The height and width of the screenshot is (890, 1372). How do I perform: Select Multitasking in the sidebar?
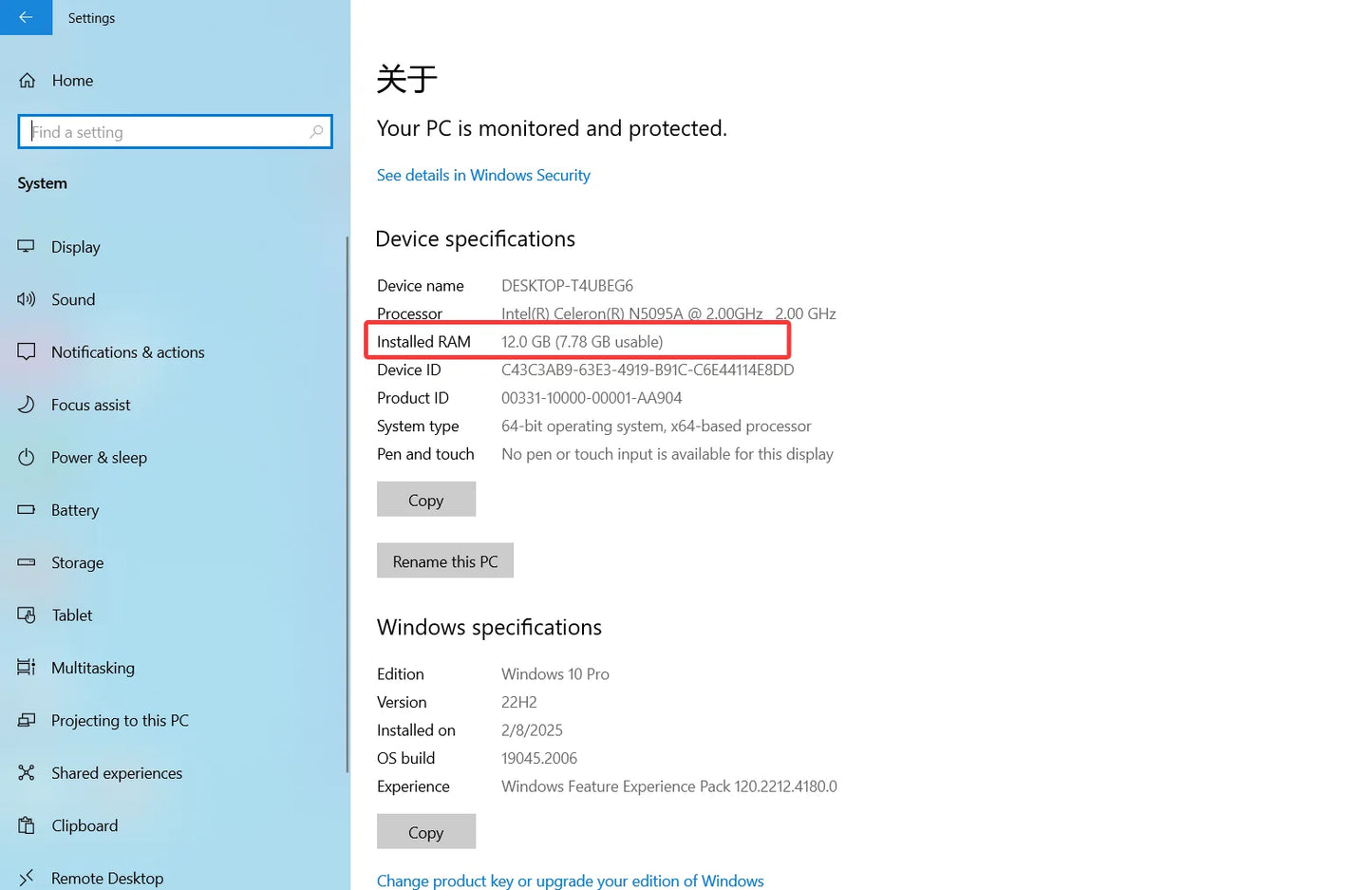92,668
